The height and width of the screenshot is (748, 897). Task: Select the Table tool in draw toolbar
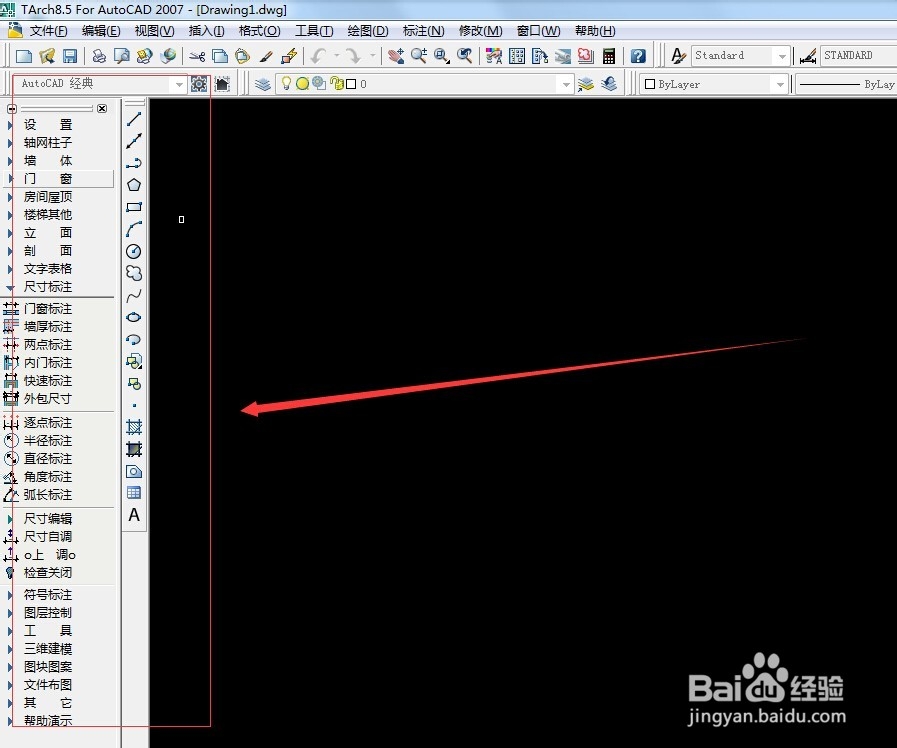tap(134, 493)
